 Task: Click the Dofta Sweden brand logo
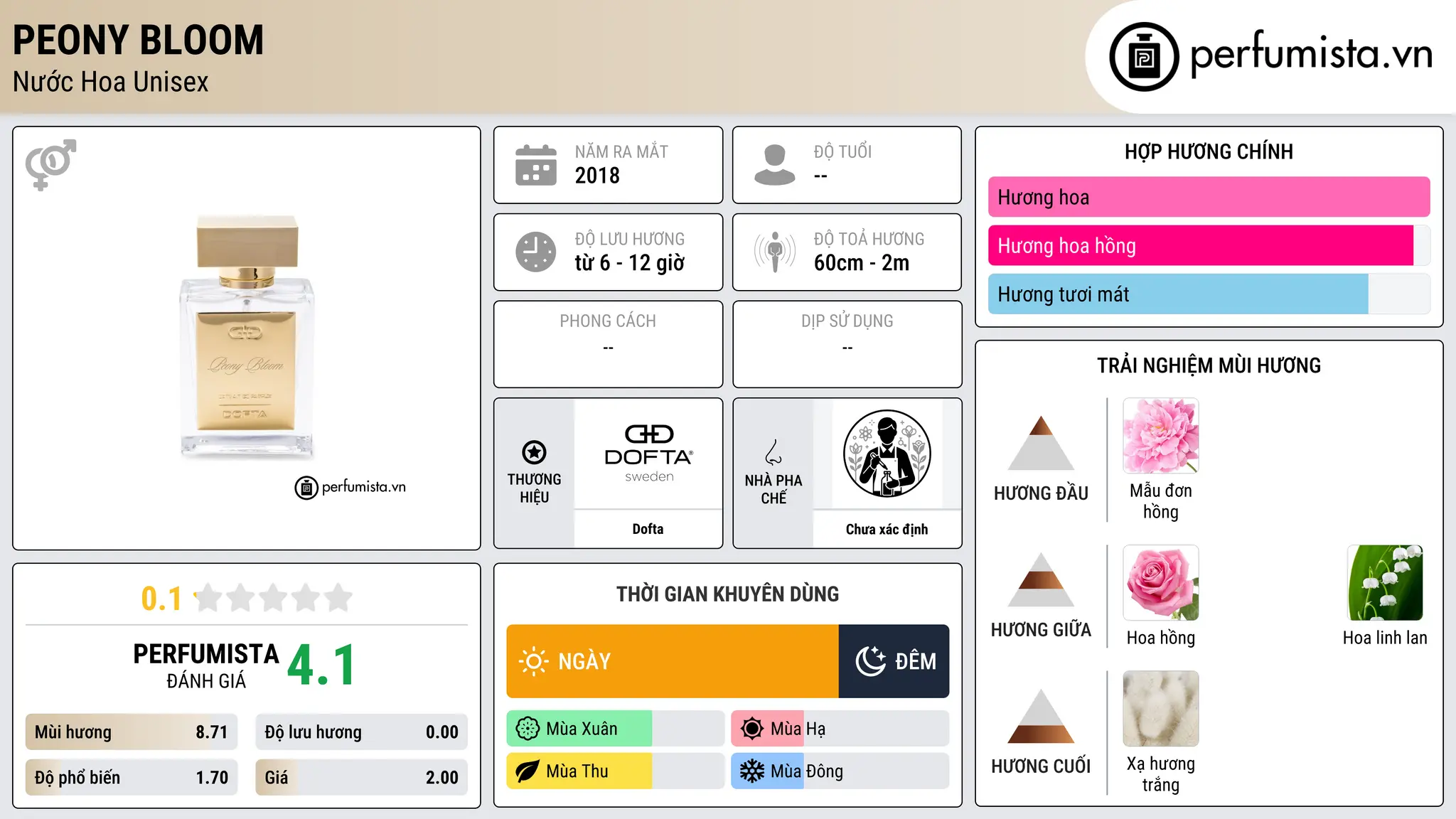point(648,454)
